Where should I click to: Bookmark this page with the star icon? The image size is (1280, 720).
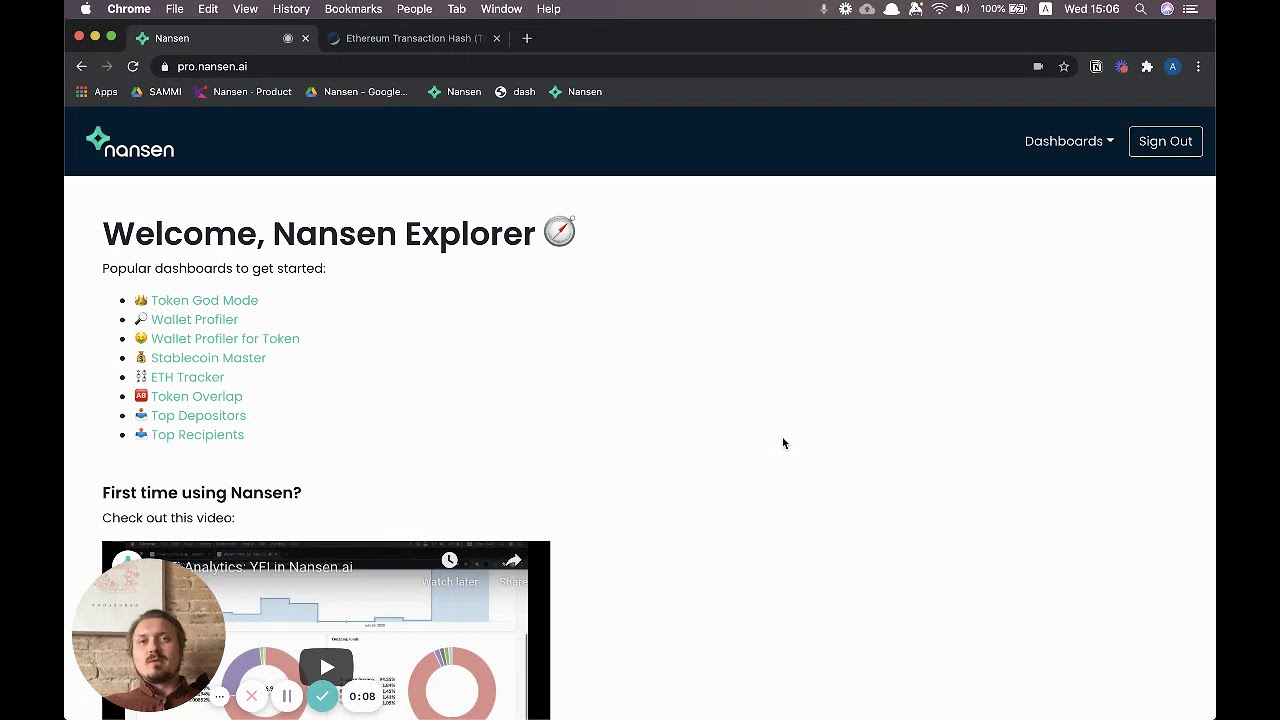click(x=1064, y=67)
